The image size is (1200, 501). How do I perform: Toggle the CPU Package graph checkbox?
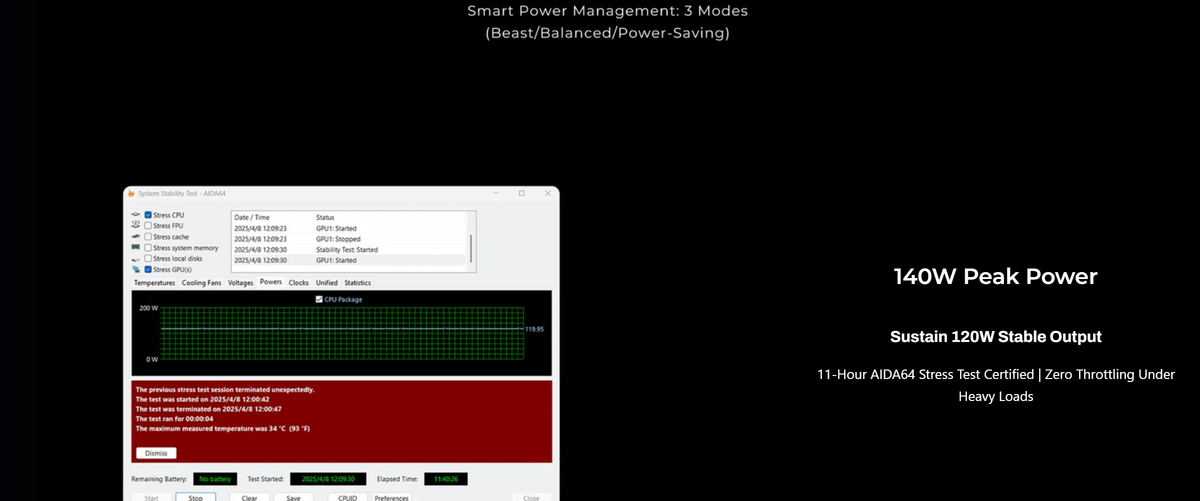(x=319, y=299)
